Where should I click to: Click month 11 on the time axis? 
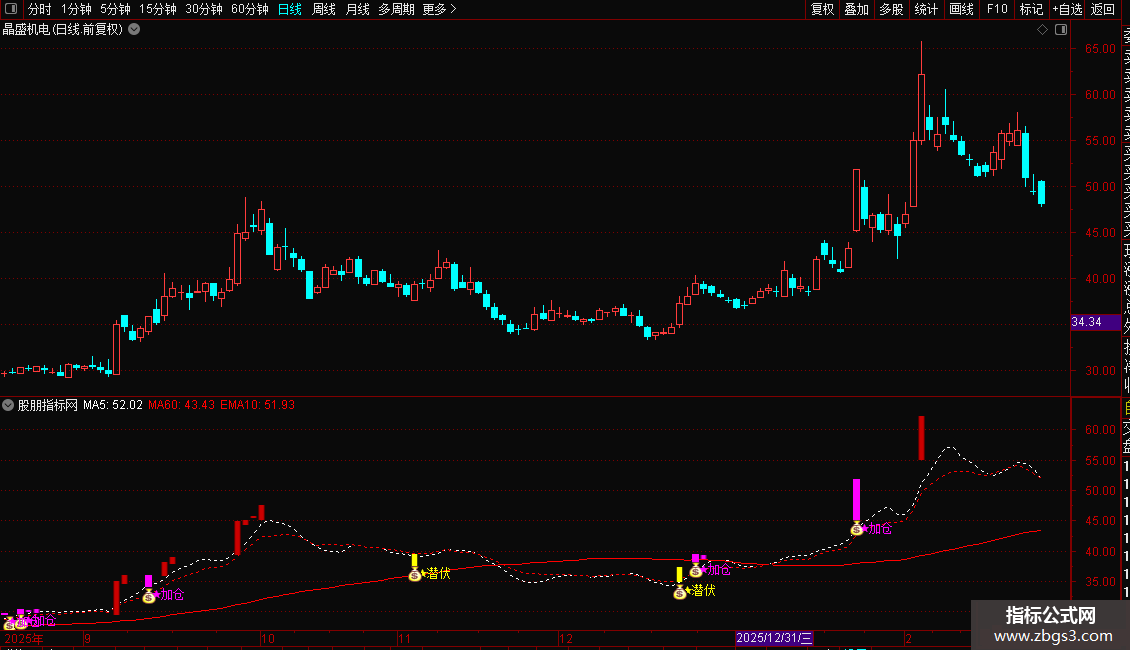404,638
